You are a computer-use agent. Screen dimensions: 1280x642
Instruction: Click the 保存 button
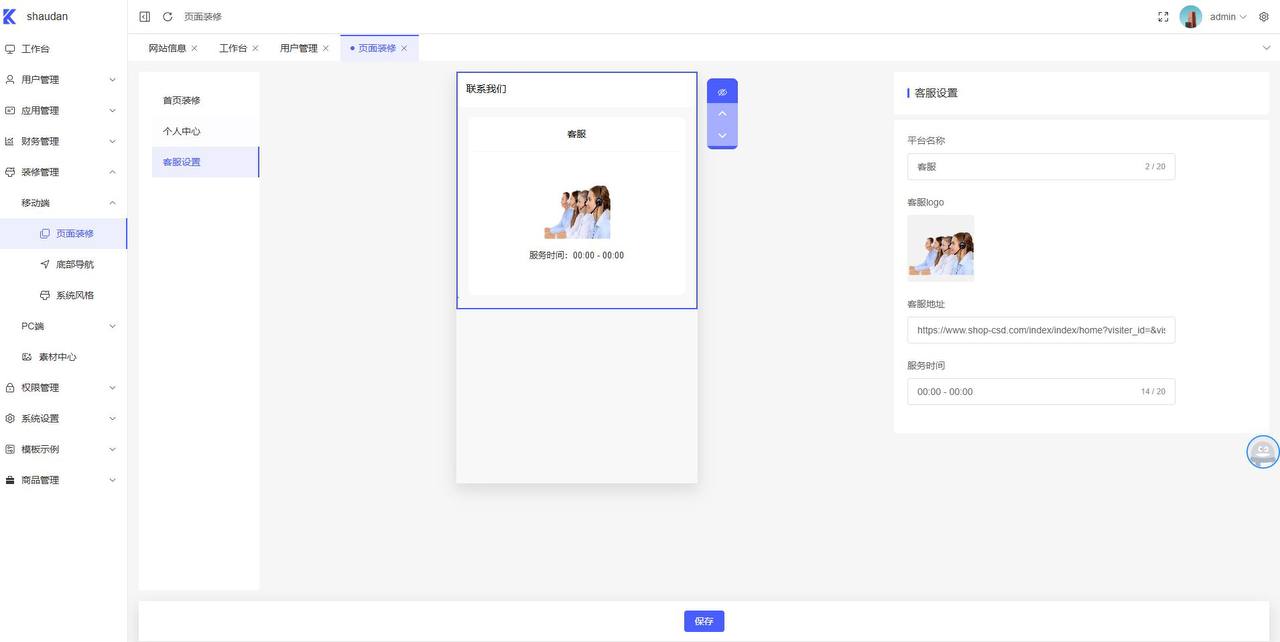click(x=704, y=621)
